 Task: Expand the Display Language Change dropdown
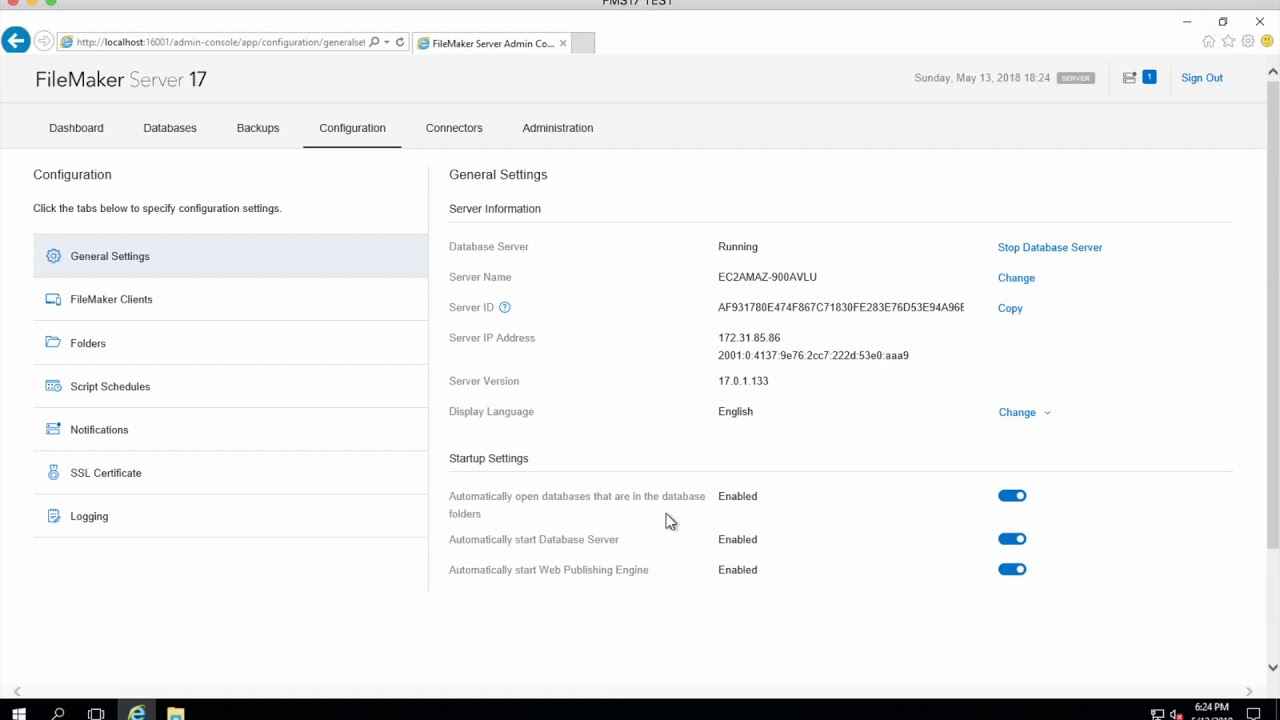click(x=1024, y=412)
